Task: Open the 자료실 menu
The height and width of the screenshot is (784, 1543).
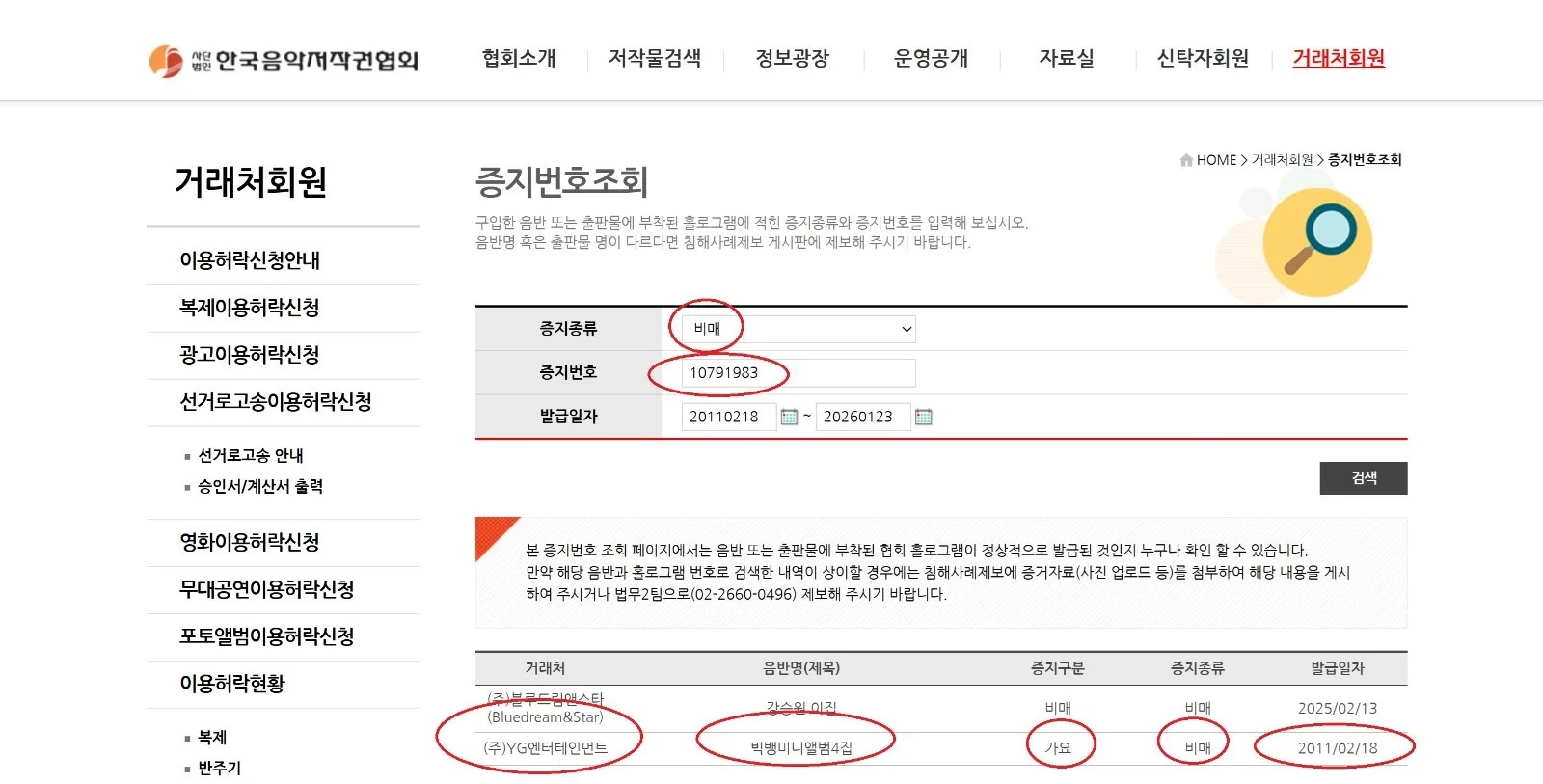Action: pyautogui.click(x=1067, y=58)
